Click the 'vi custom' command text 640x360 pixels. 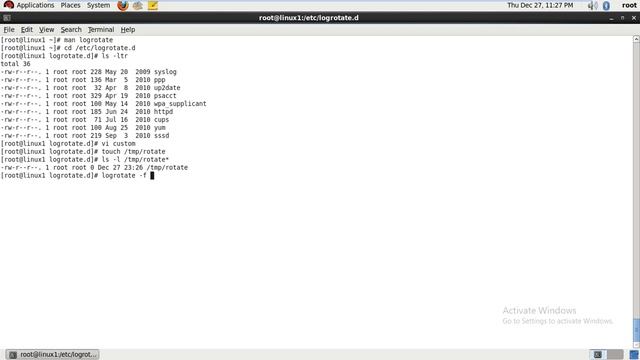[x=118, y=144]
